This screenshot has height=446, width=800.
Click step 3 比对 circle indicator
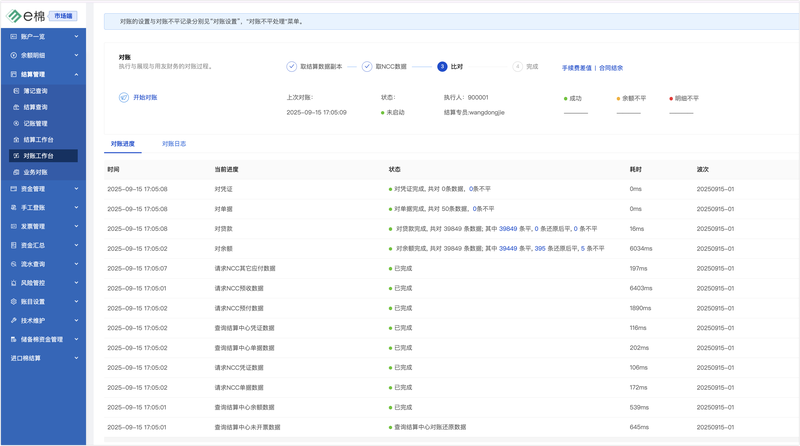(x=442, y=67)
